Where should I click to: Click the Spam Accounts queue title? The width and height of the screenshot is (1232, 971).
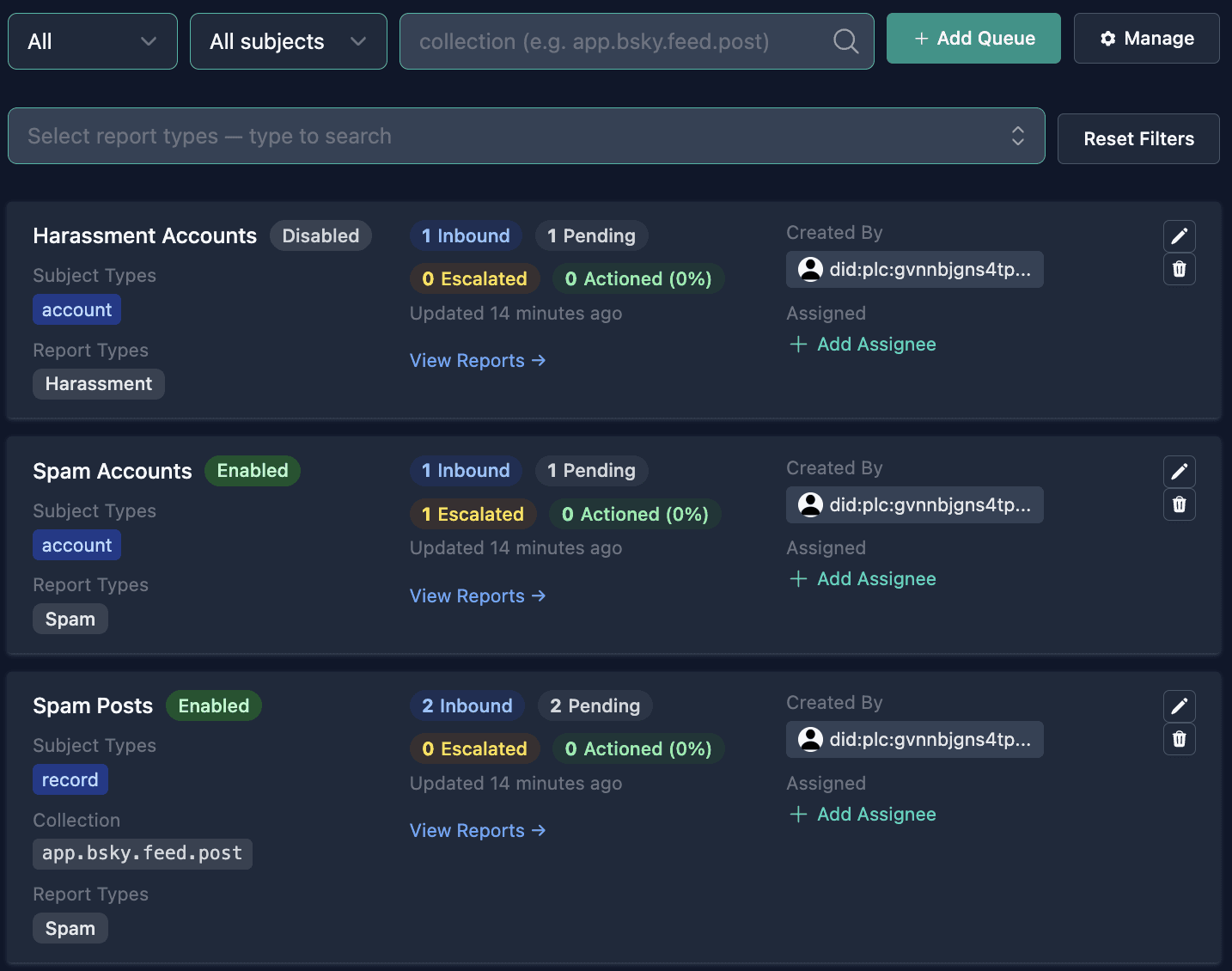click(113, 471)
